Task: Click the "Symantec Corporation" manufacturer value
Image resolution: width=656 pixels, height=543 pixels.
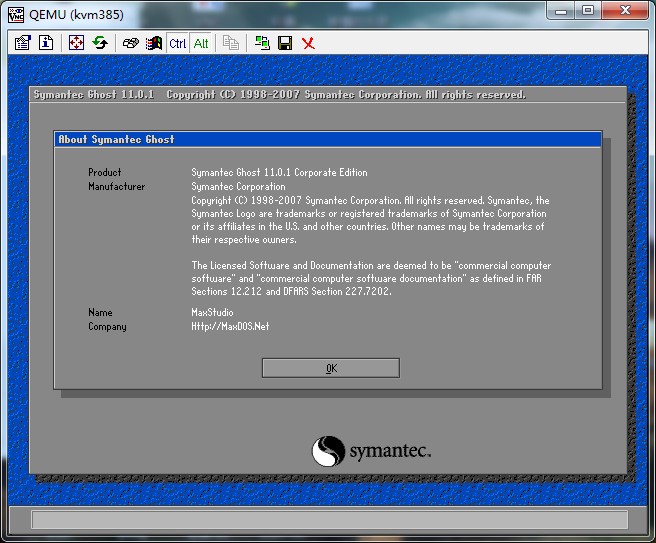Action: 238,187
